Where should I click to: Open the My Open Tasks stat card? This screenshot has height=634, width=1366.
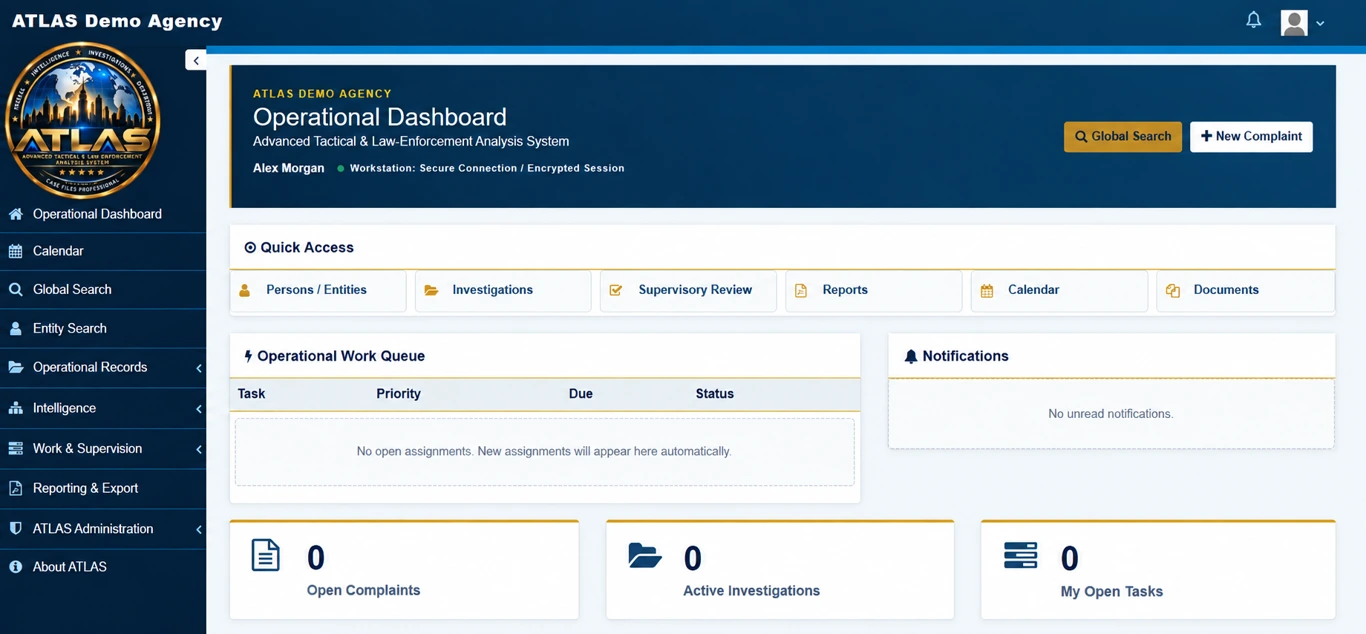pos(1158,570)
